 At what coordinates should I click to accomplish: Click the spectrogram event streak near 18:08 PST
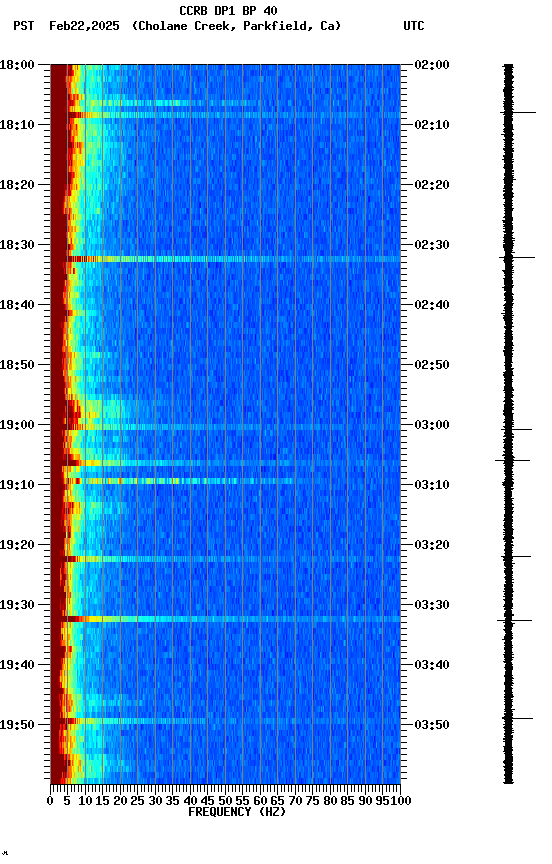click(x=225, y=115)
